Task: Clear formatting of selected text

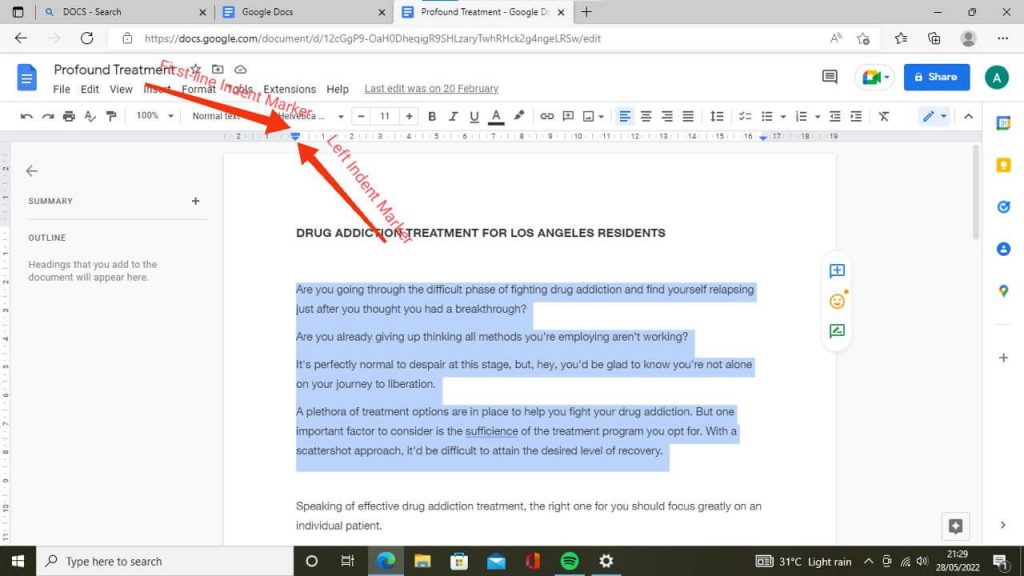Action: click(883, 115)
